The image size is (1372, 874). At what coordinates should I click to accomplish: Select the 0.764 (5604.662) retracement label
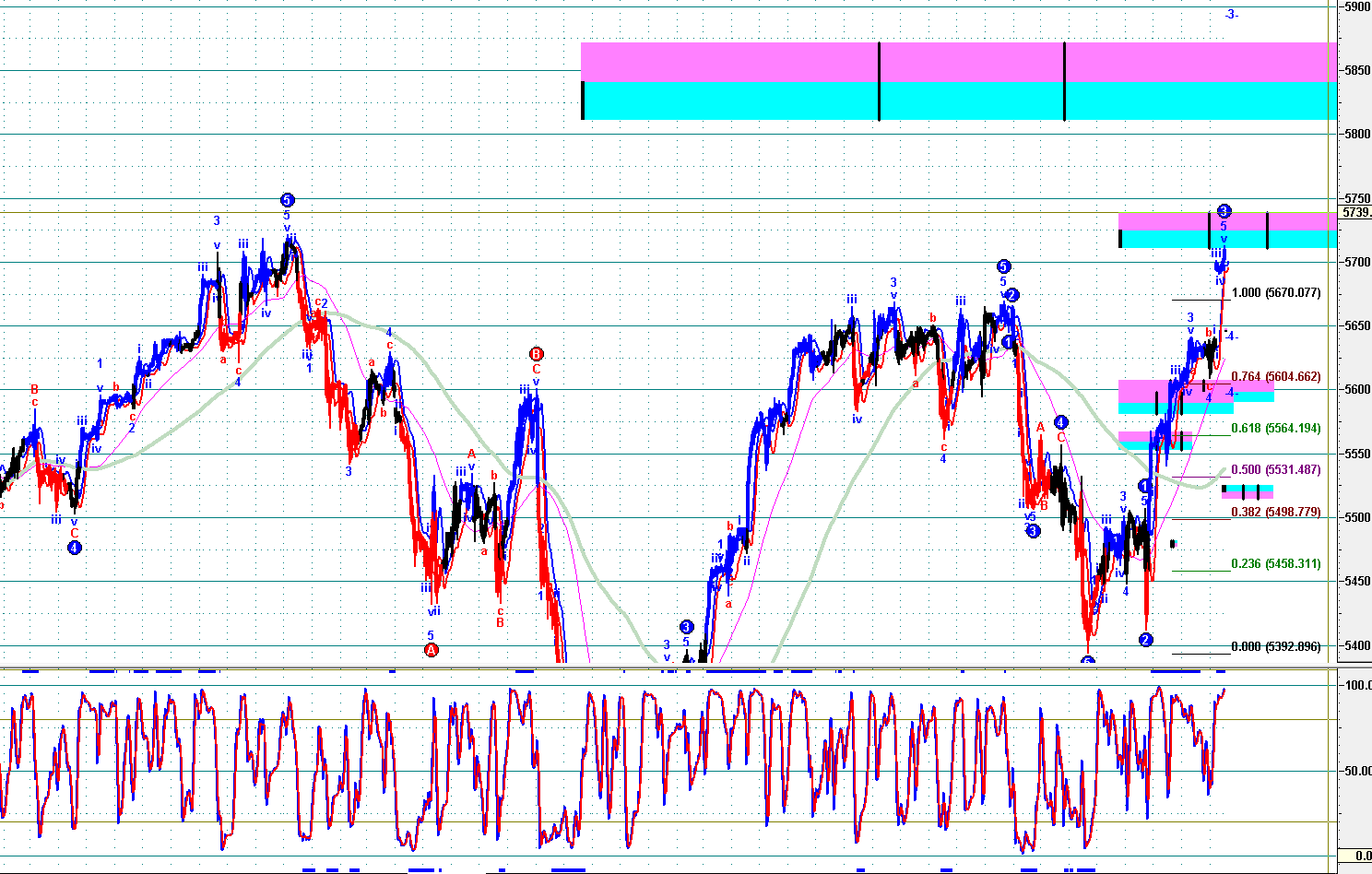tap(1276, 377)
